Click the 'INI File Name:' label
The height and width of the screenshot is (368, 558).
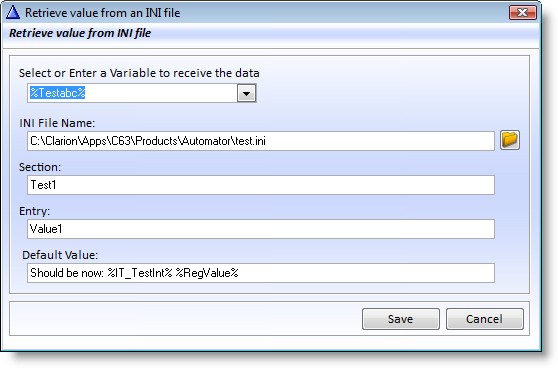click(x=57, y=123)
